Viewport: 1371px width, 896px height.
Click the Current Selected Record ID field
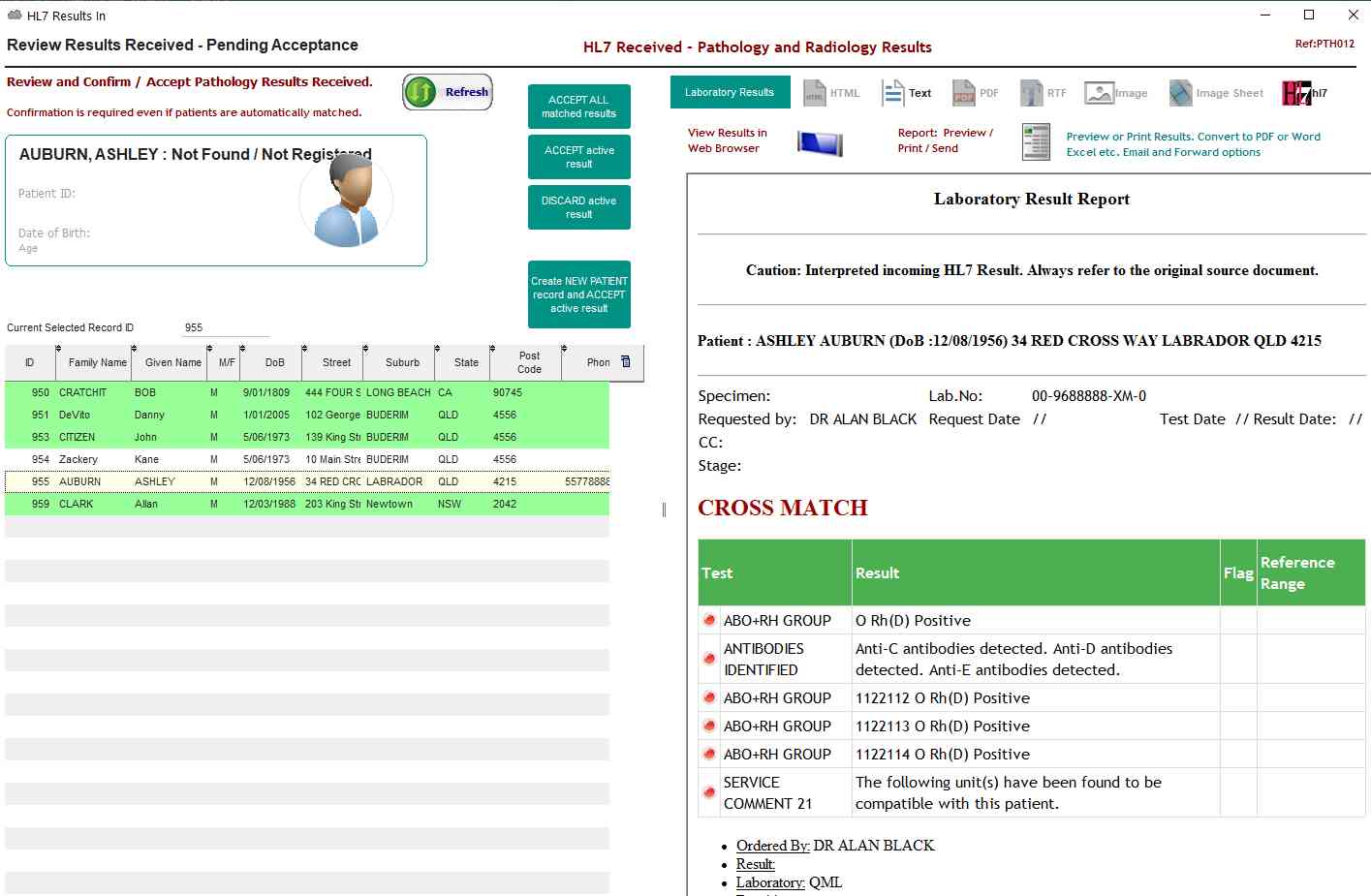click(x=226, y=327)
